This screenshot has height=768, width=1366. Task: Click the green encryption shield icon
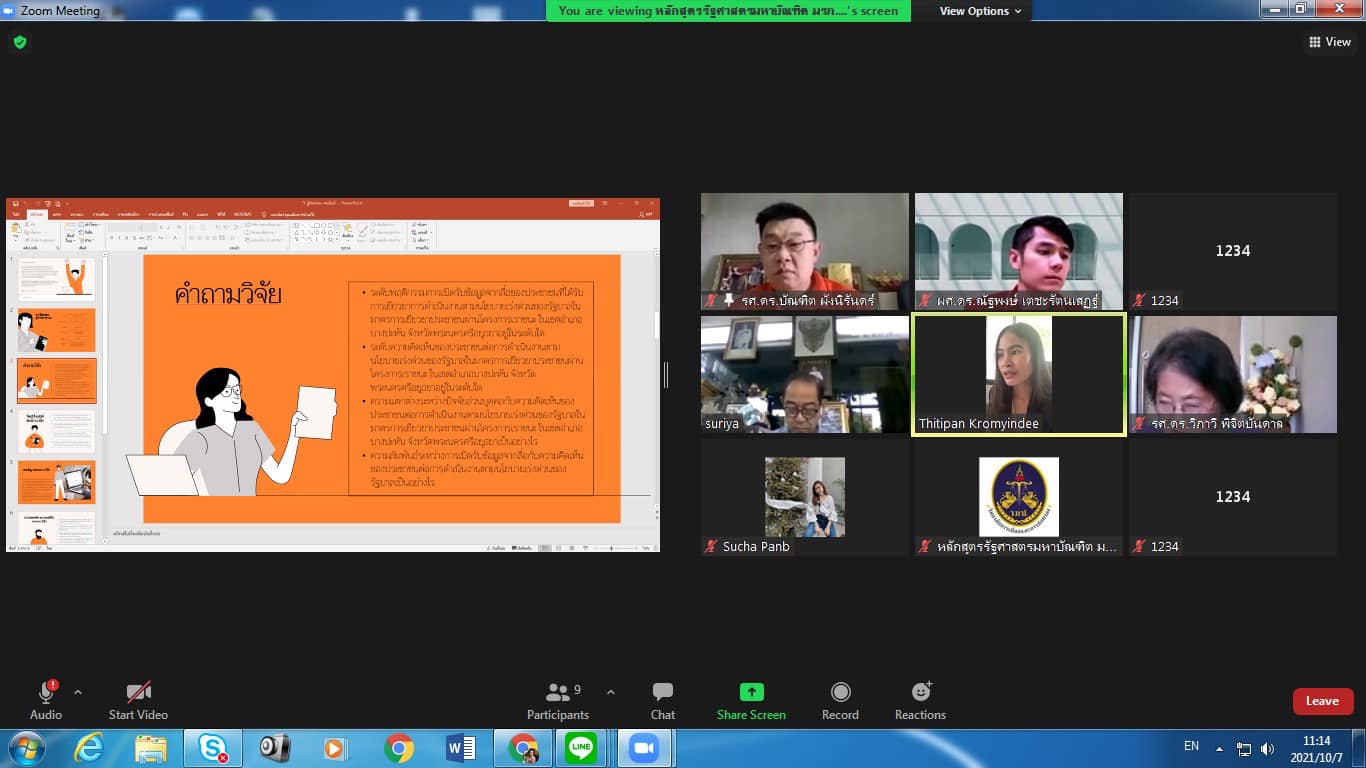point(20,42)
